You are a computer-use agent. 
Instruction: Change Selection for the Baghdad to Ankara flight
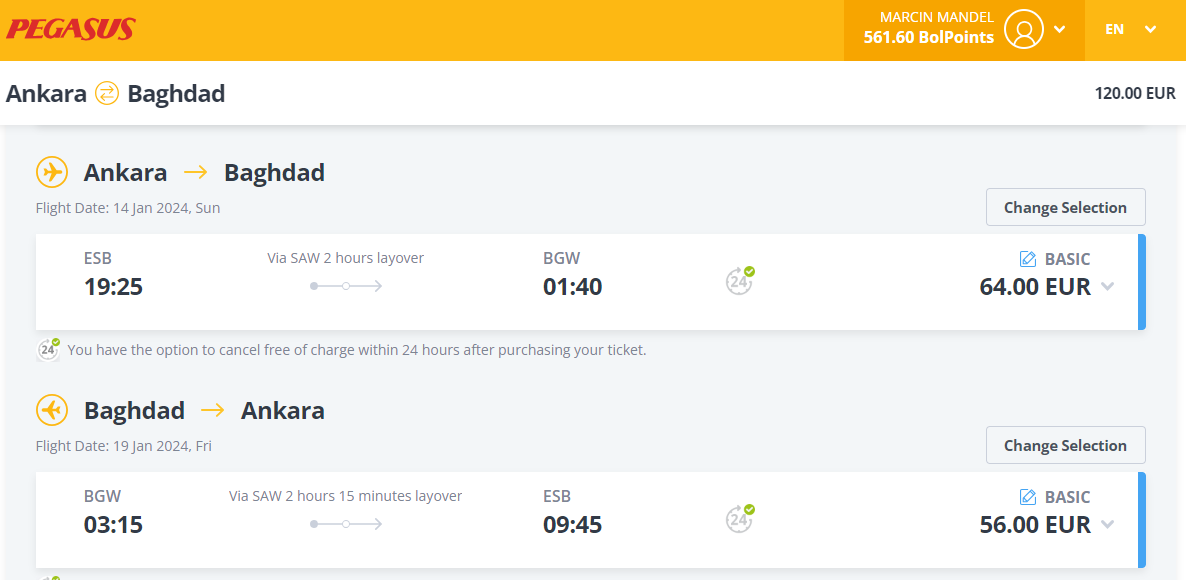[1066, 445]
